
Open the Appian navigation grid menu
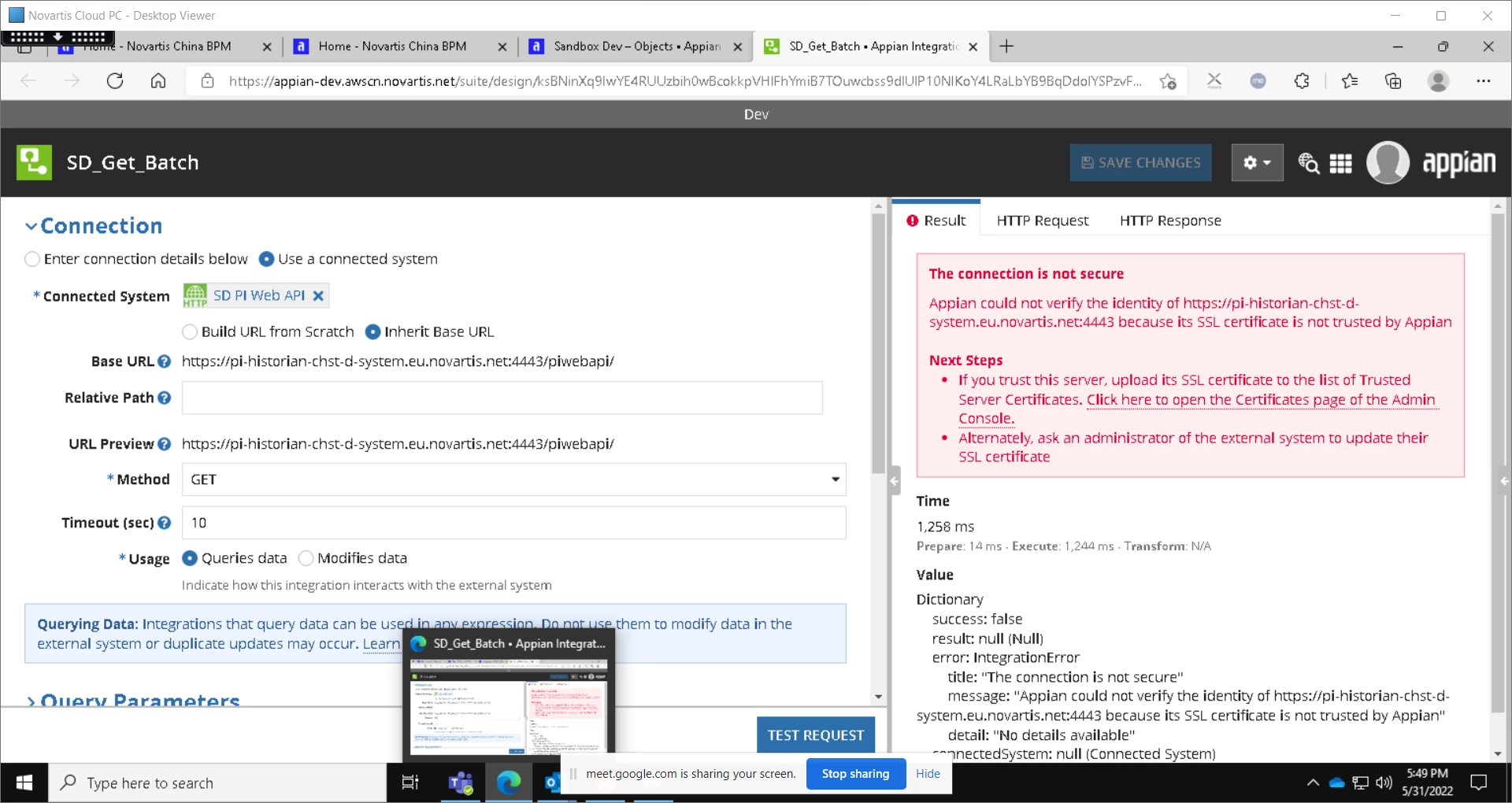1340,163
